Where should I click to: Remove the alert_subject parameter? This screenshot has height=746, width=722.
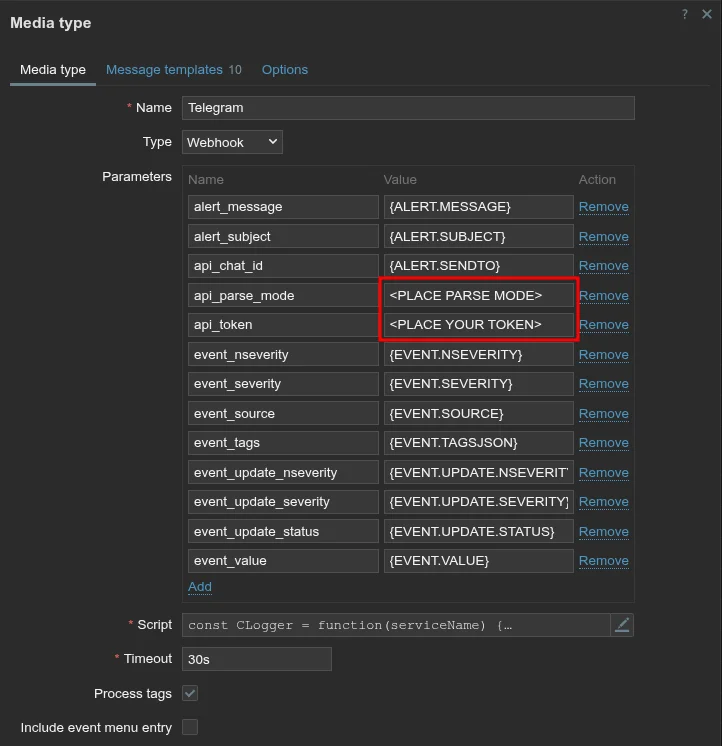tap(604, 236)
